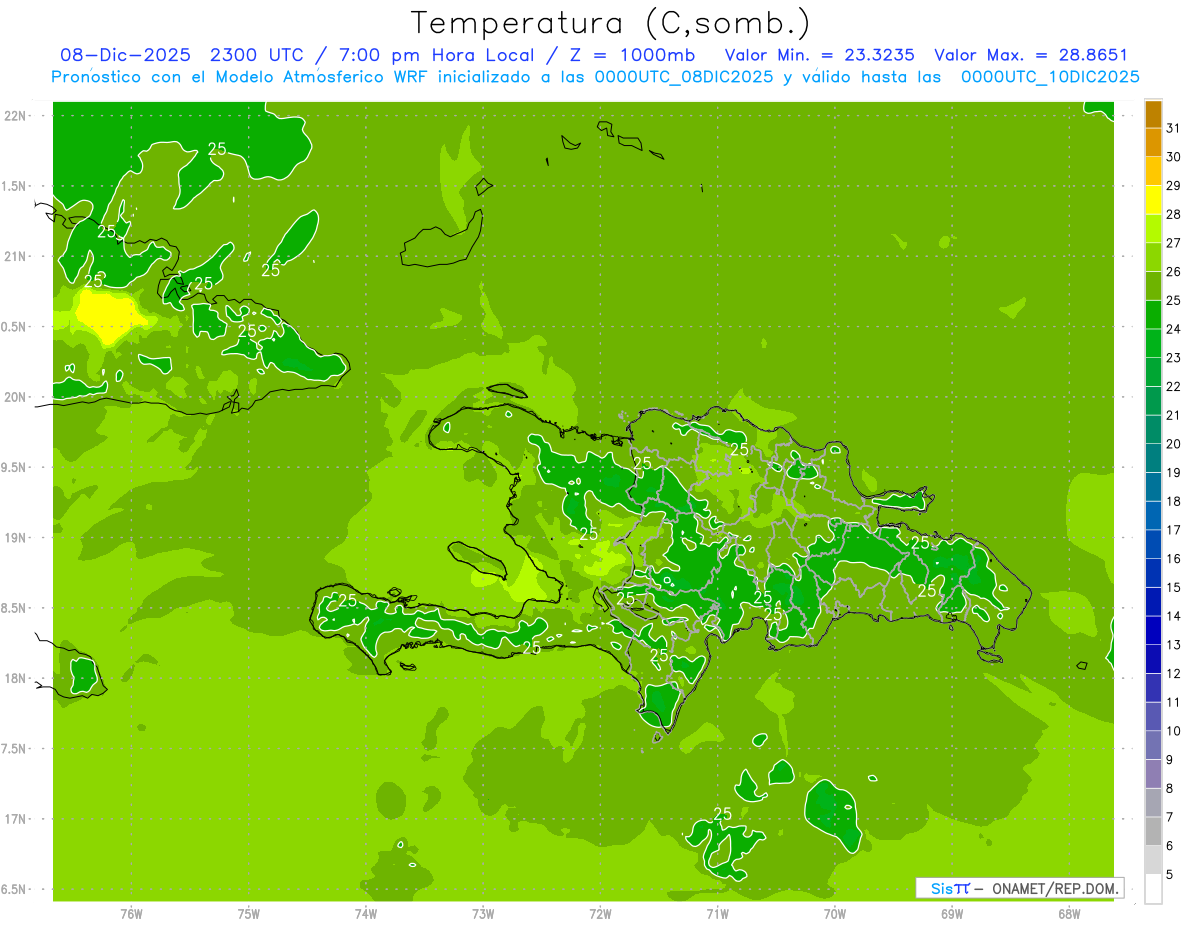
Task: Click the yellow legend swatch between 28 and 29
Action: coord(1153,201)
